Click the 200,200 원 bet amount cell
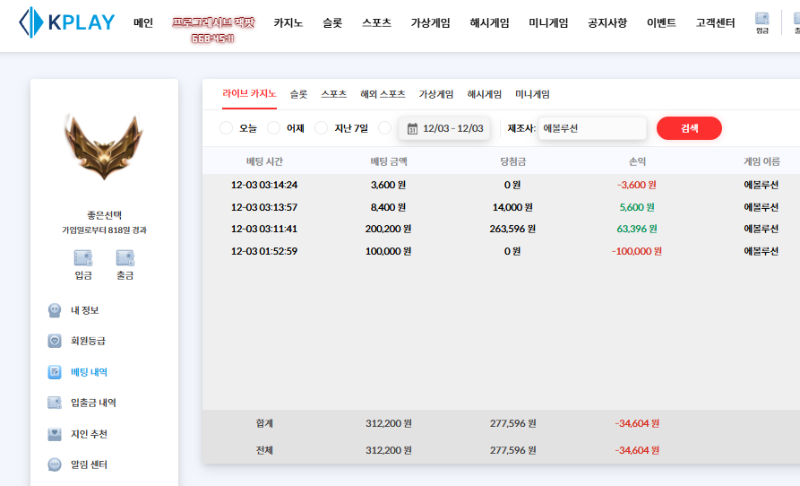This screenshot has width=800, height=486. tap(388, 228)
